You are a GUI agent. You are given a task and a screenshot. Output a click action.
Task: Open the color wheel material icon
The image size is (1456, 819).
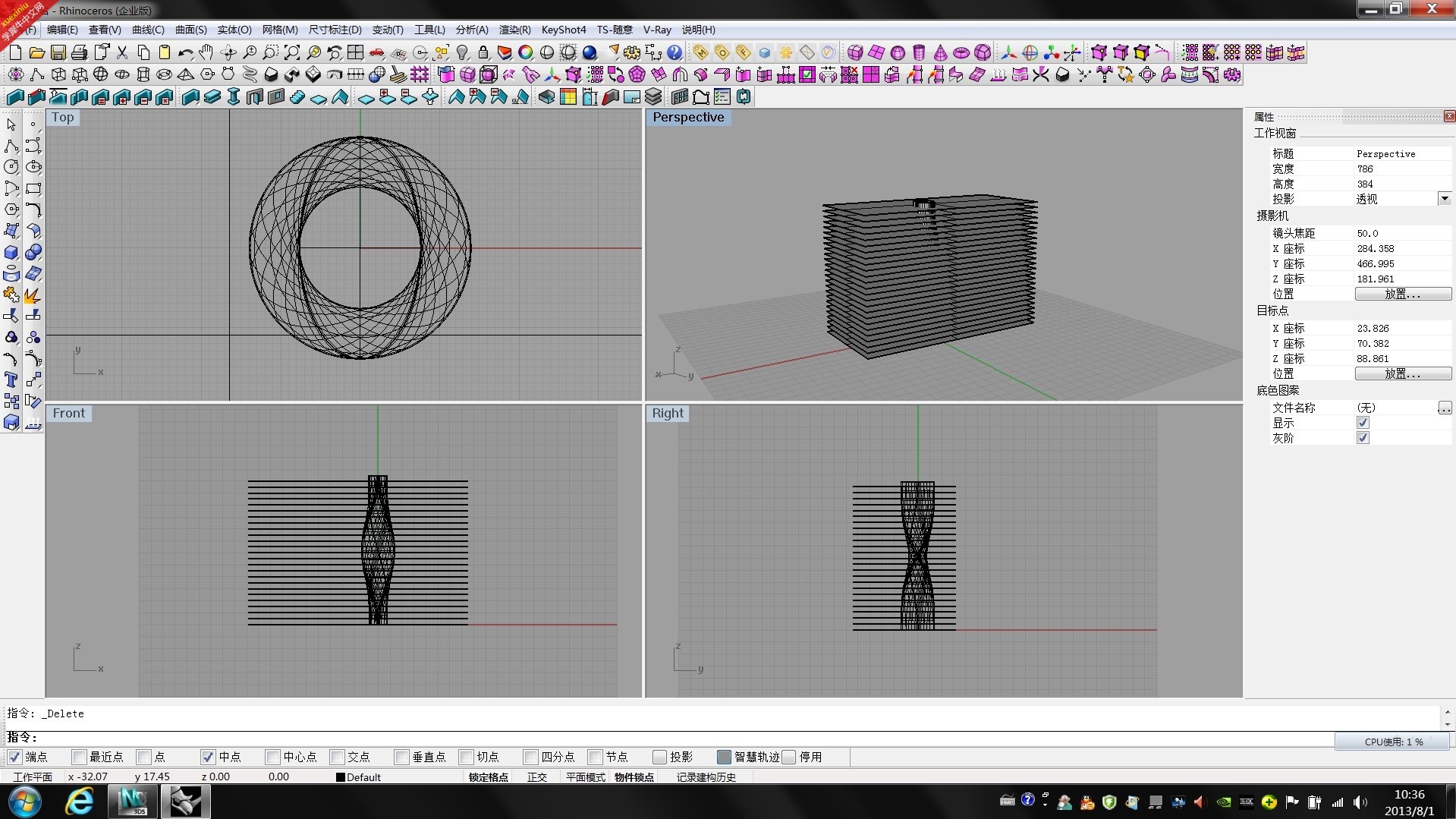(x=526, y=52)
